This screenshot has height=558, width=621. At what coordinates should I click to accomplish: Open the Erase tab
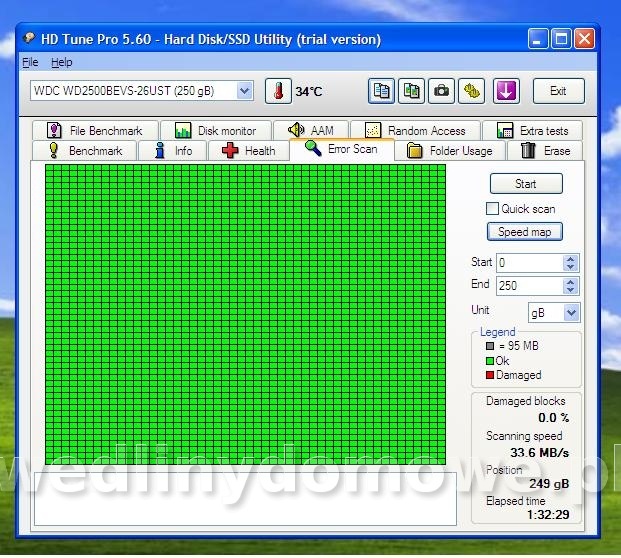546,151
